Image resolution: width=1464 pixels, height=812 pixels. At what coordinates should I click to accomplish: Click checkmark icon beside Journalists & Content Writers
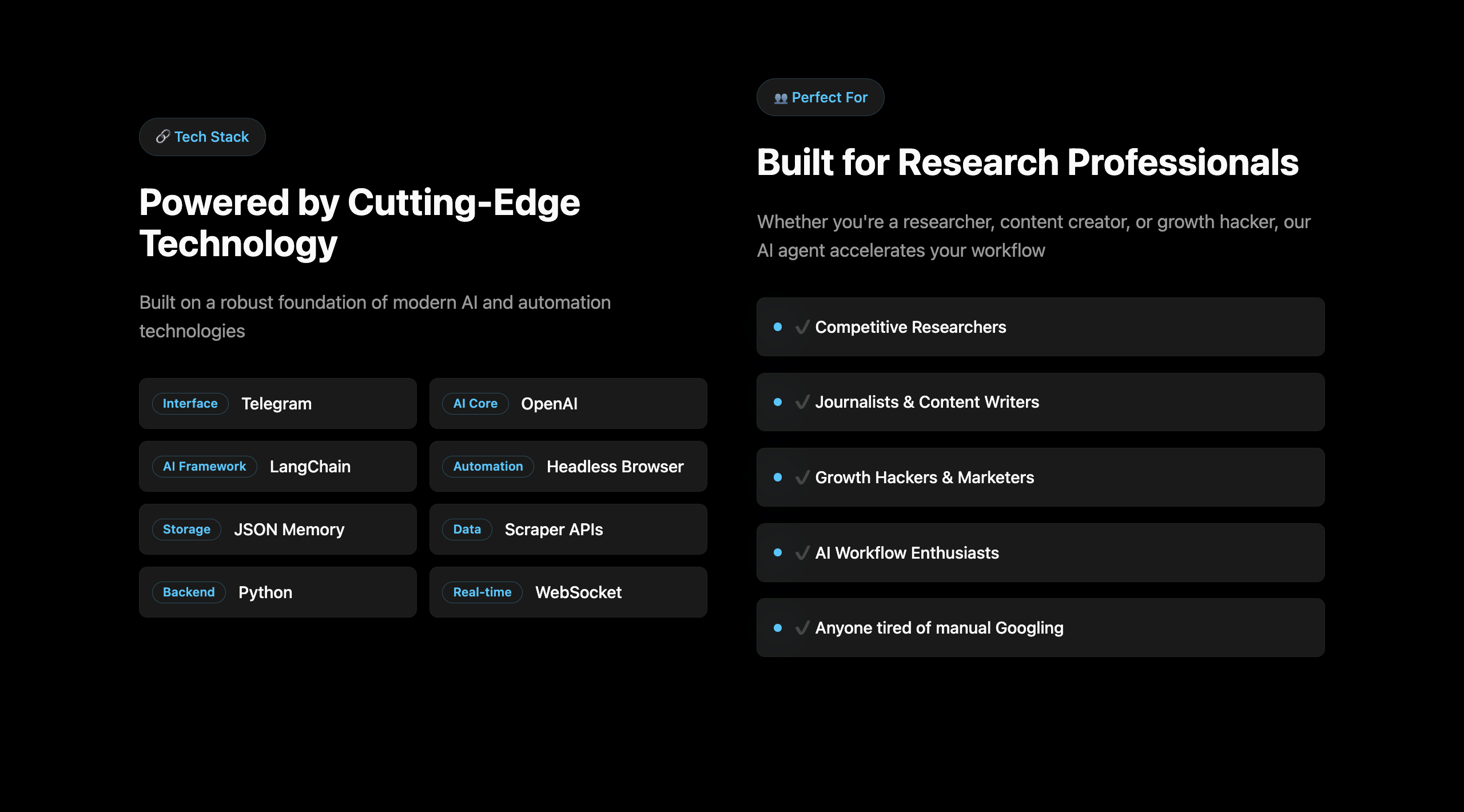click(802, 402)
